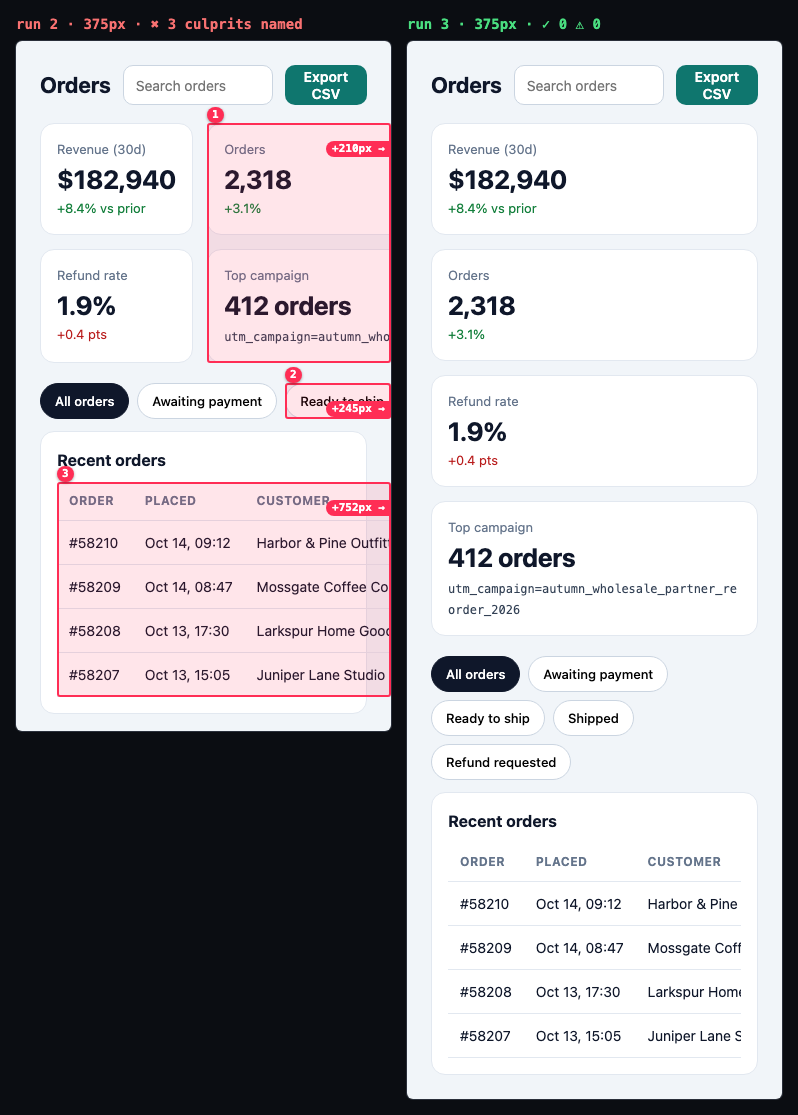798x1115 pixels.
Task: Select Awaiting payment filter in run 3 panel
Action: point(598,674)
